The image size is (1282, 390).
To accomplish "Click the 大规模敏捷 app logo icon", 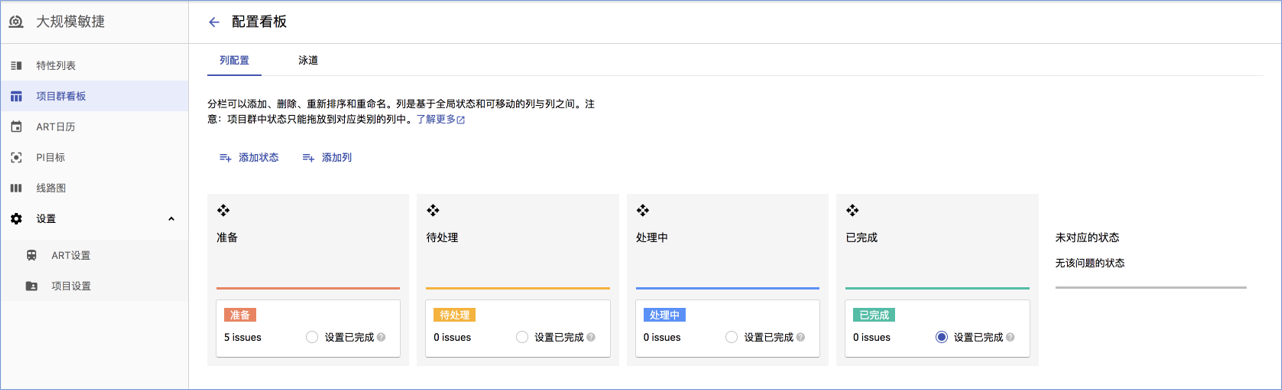I will 16,22.
